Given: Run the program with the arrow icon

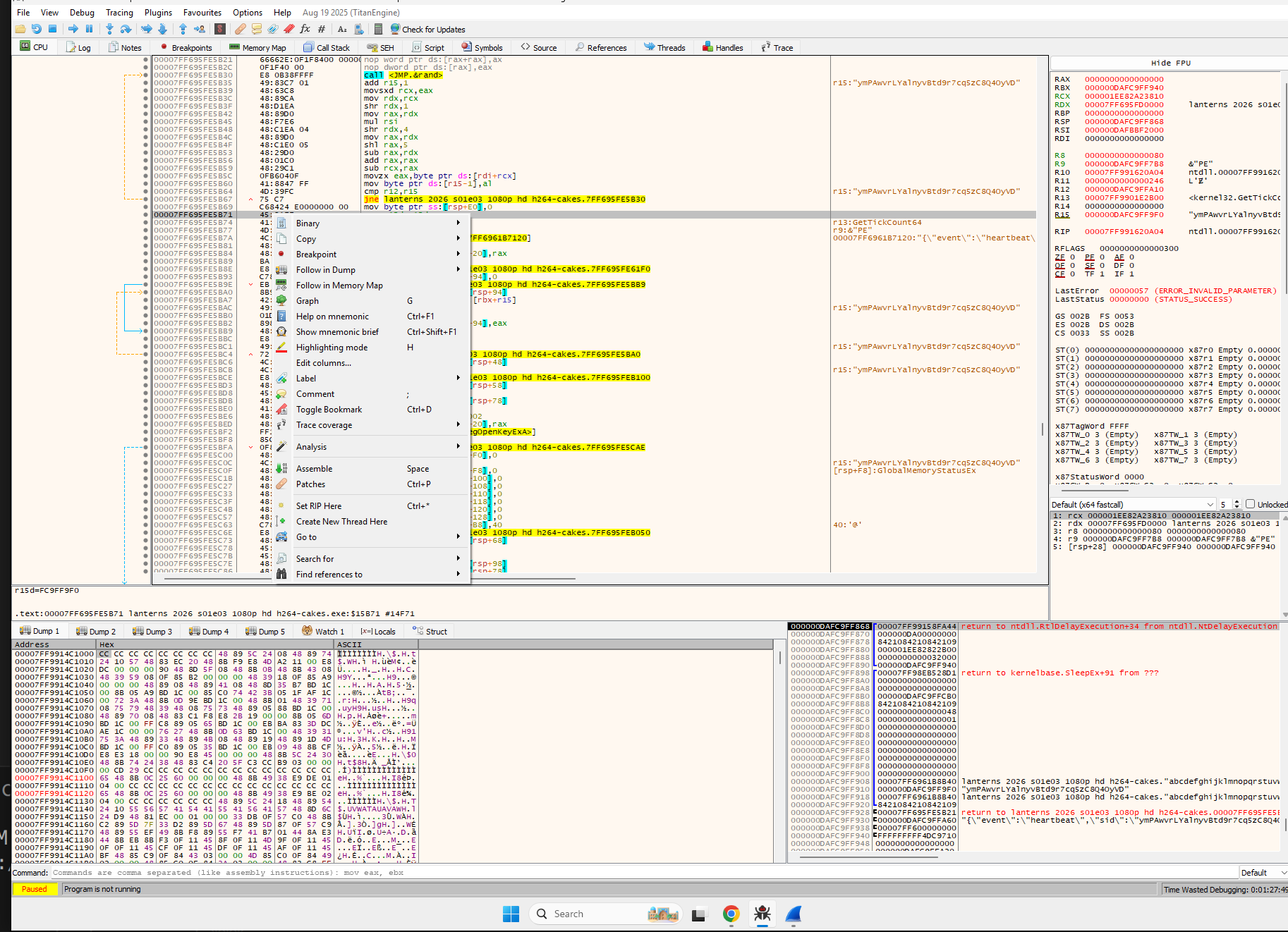Looking at the screenshot, I should pos(73,29).
